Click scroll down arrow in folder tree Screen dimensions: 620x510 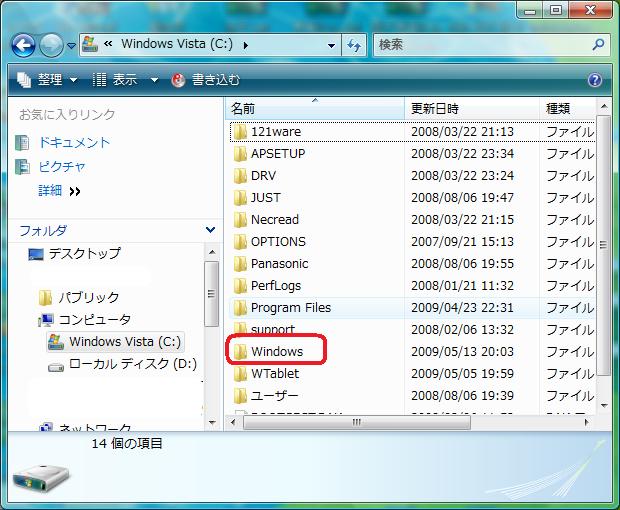pos(212,423)
